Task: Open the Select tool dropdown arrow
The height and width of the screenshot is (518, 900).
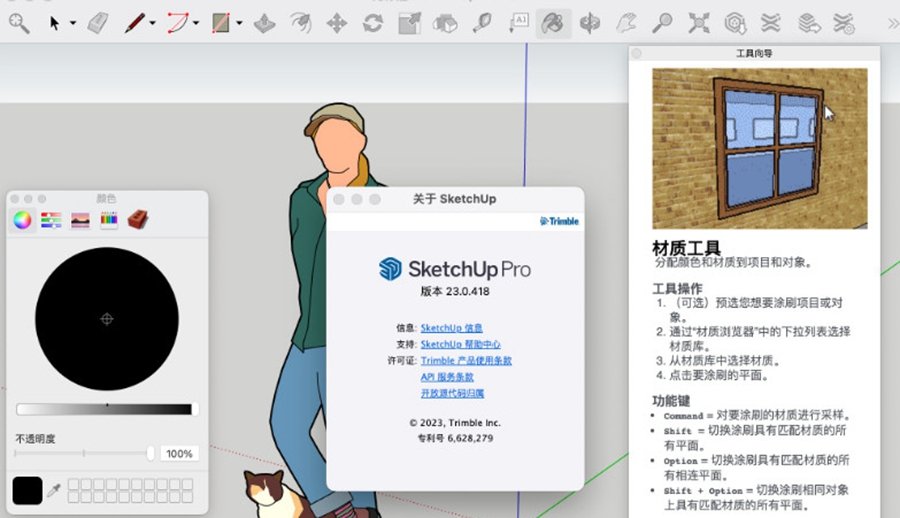Action: pos(73,24)
